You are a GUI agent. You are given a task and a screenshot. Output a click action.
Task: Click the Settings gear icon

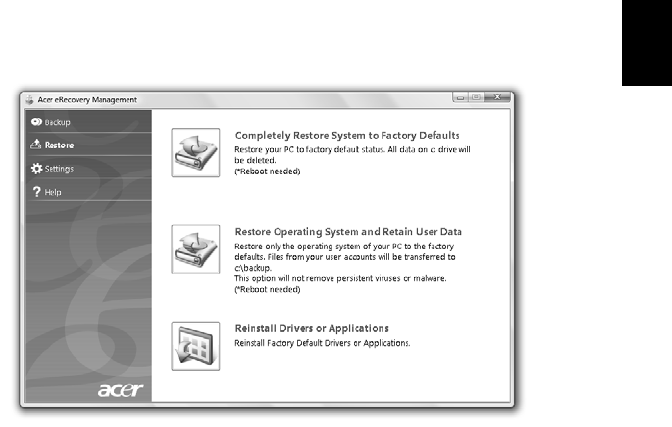36,168
